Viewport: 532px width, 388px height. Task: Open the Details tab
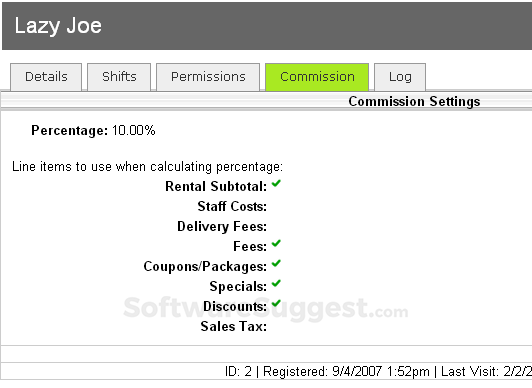coord(46,77)
